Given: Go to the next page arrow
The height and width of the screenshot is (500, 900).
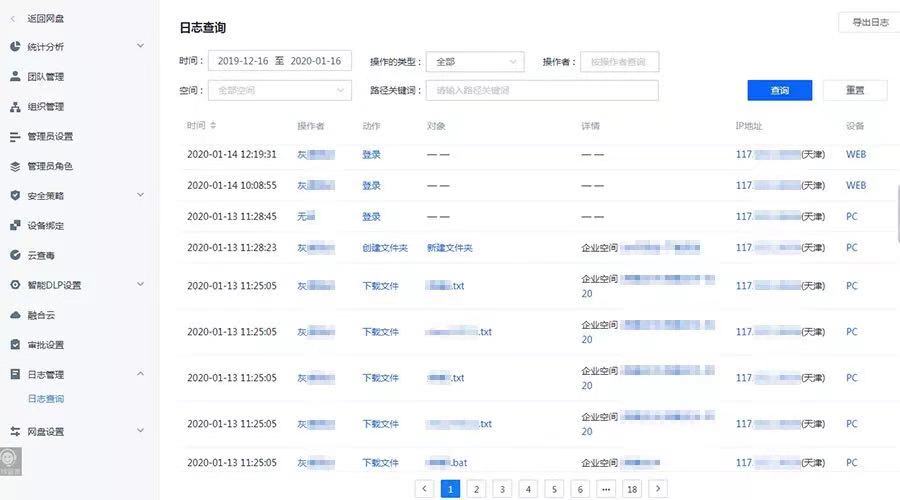Looking at the screenshot, I should 658,489.
